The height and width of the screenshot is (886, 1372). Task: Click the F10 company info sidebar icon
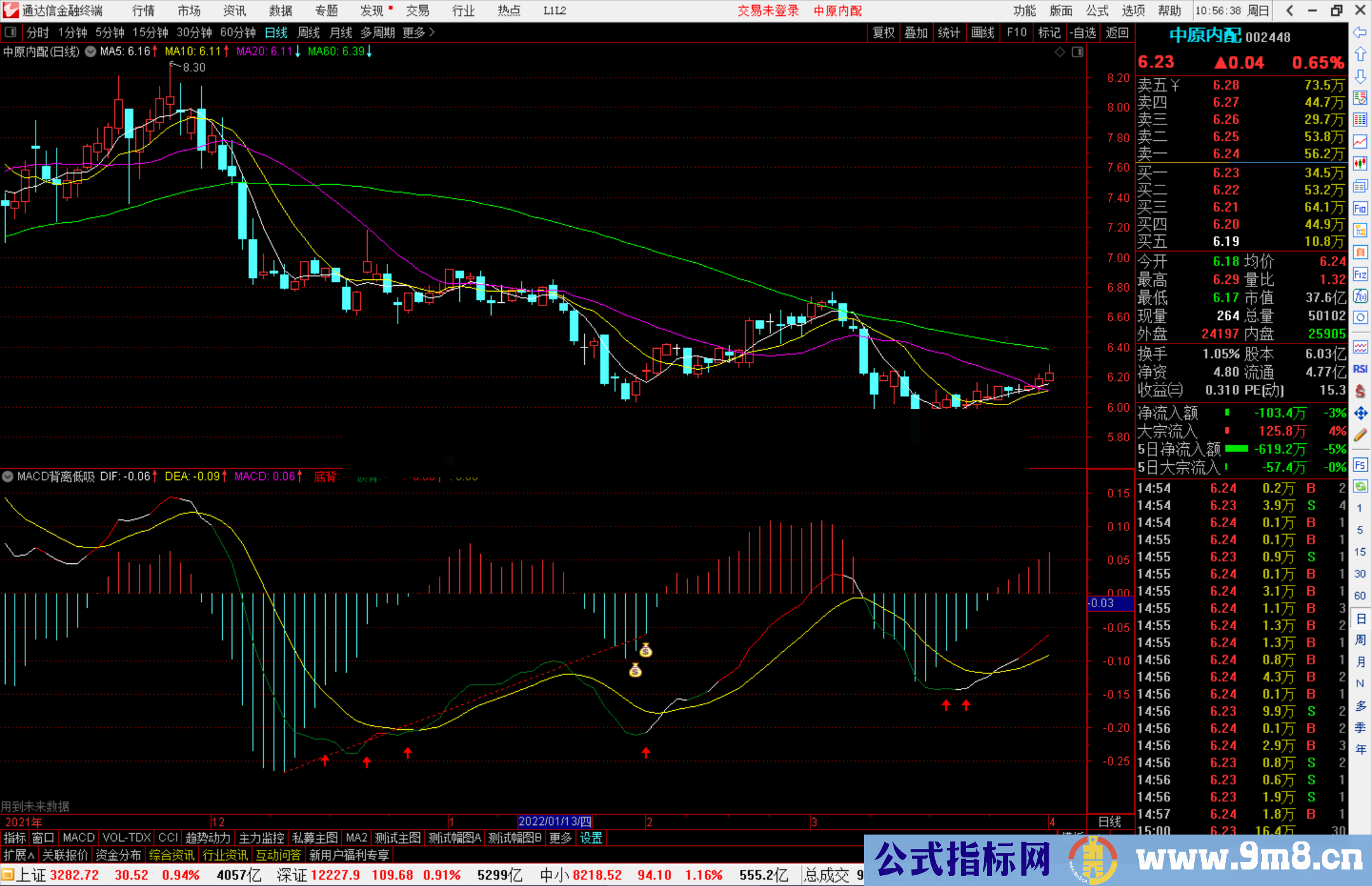pos(1360,208)
